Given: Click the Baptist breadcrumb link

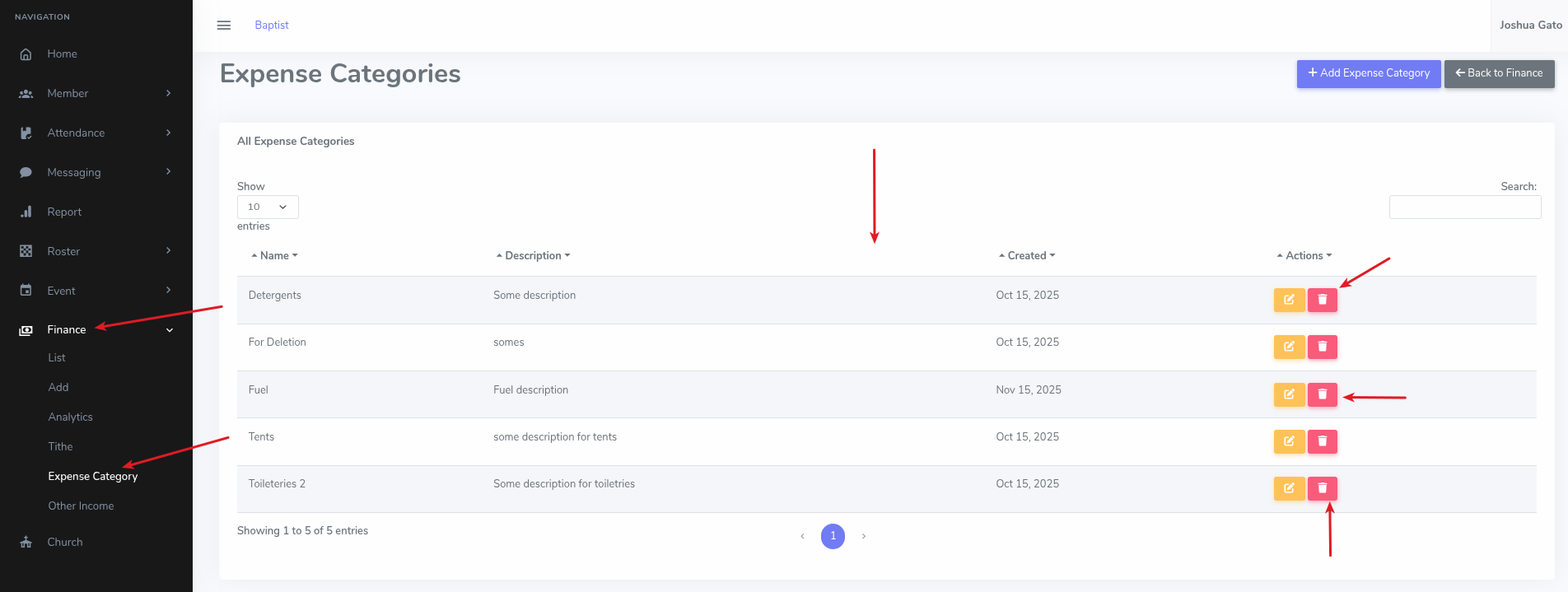Looking at the screenshot, I should click(x=272, y=26).
